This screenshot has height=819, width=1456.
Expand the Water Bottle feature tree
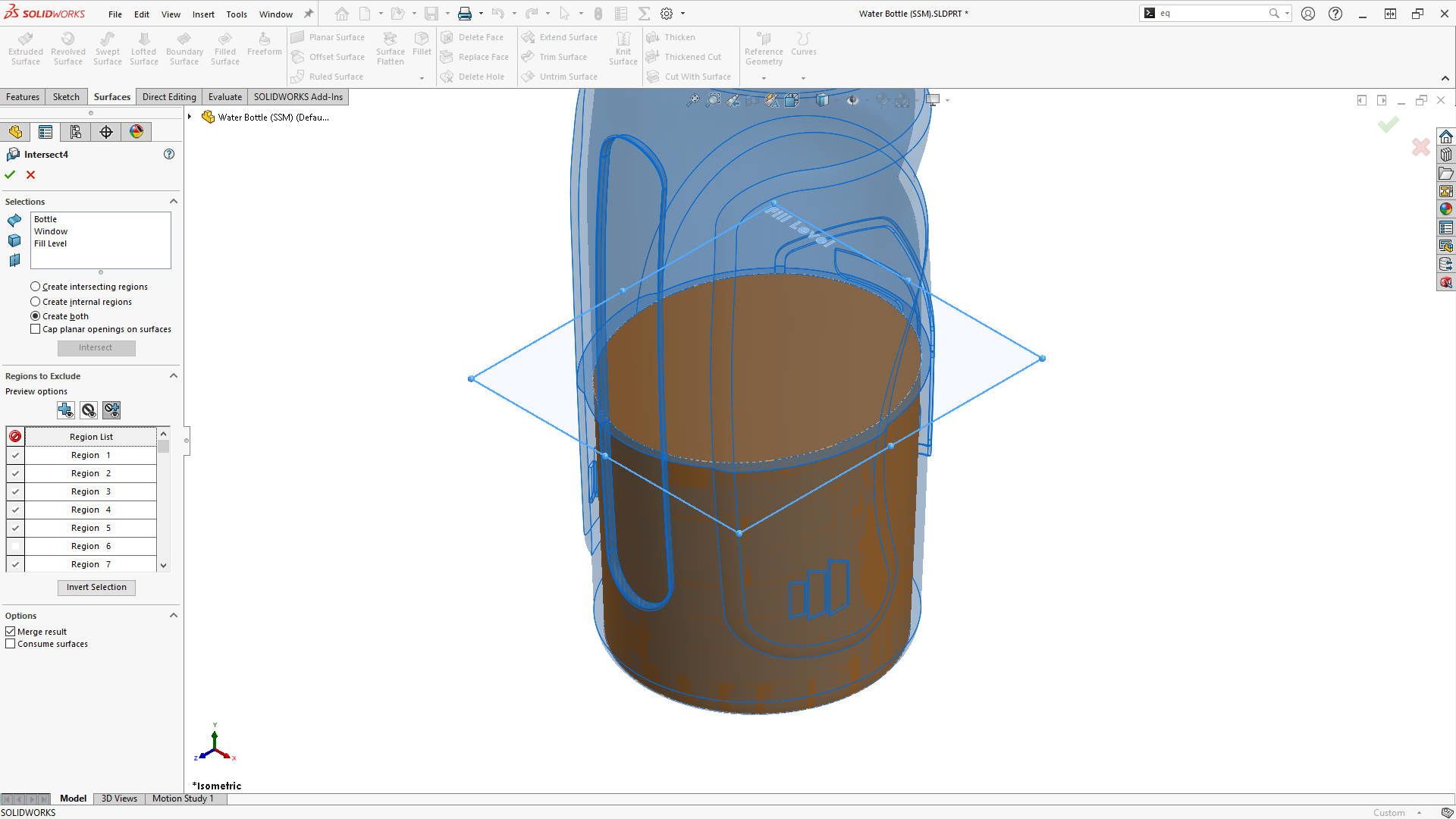189,117
